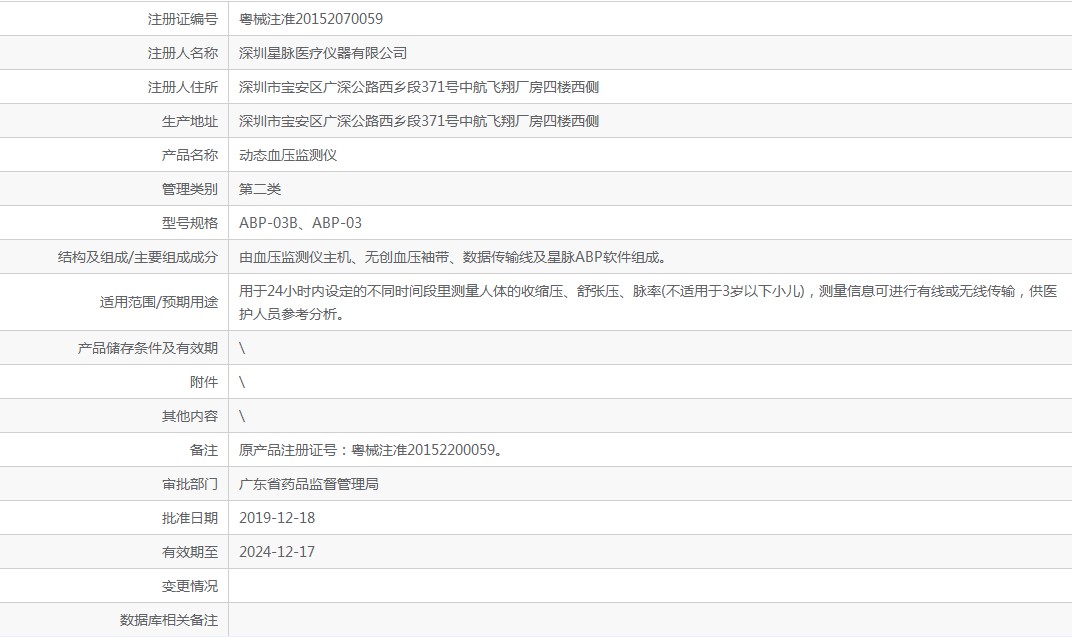Select expiry date 2024-12-17

tap(277, 552)
